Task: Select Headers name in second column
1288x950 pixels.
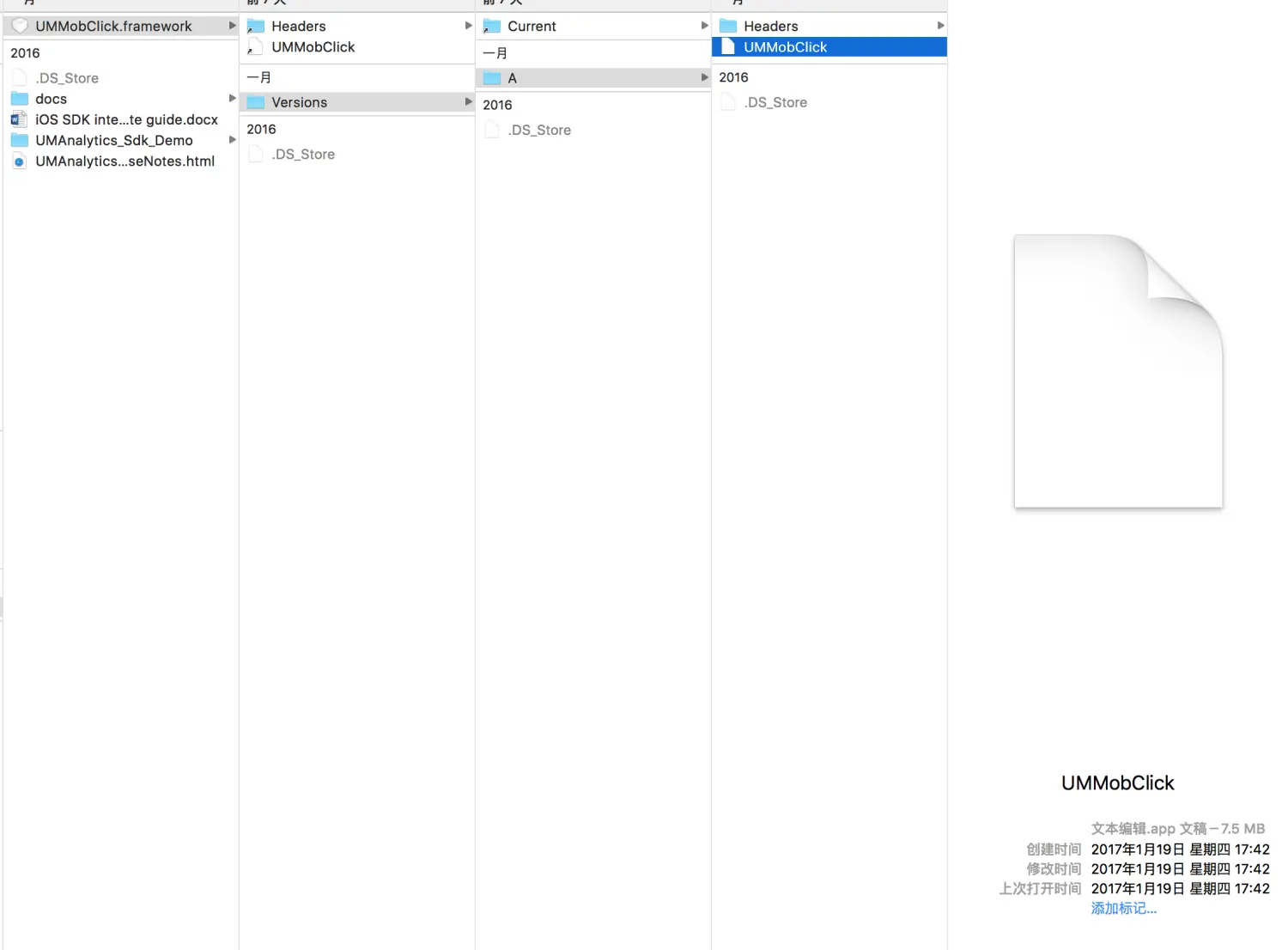Action: (299, 26)
